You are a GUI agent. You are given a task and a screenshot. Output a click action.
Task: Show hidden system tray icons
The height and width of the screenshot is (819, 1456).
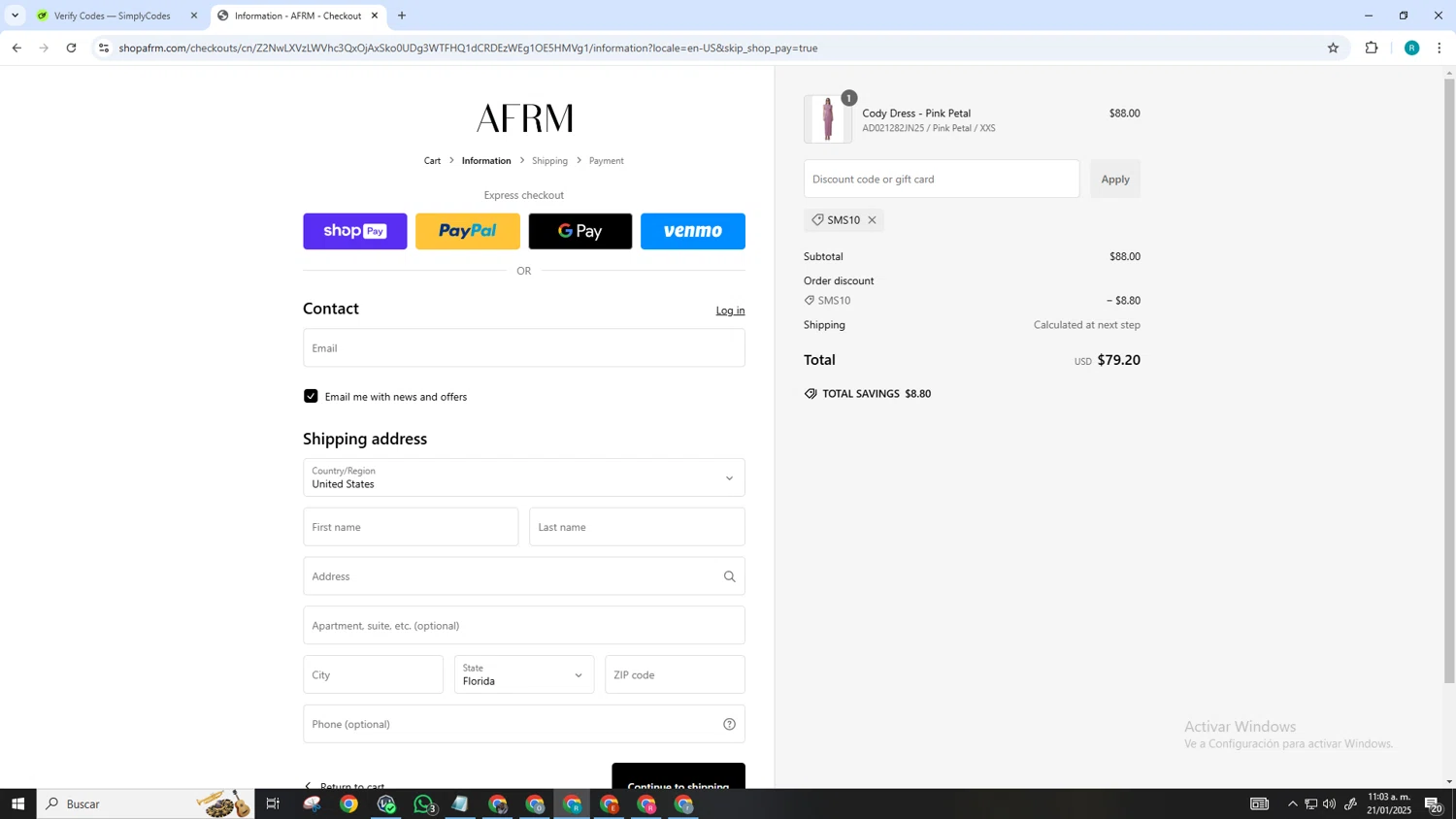pyautogui.click(x=1292, y=803)
